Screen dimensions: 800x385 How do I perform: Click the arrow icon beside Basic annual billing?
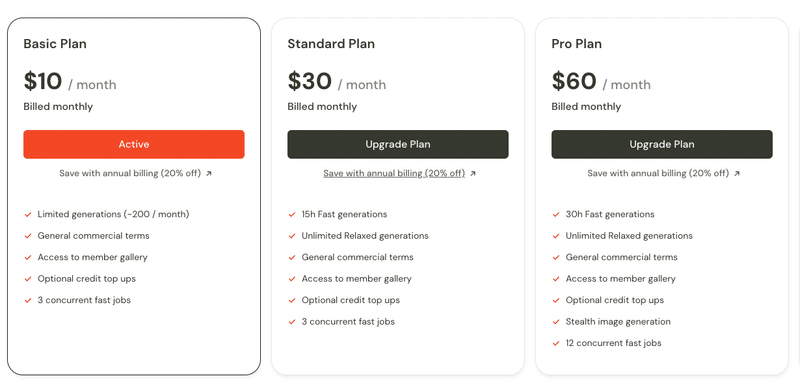click(209, 174)
